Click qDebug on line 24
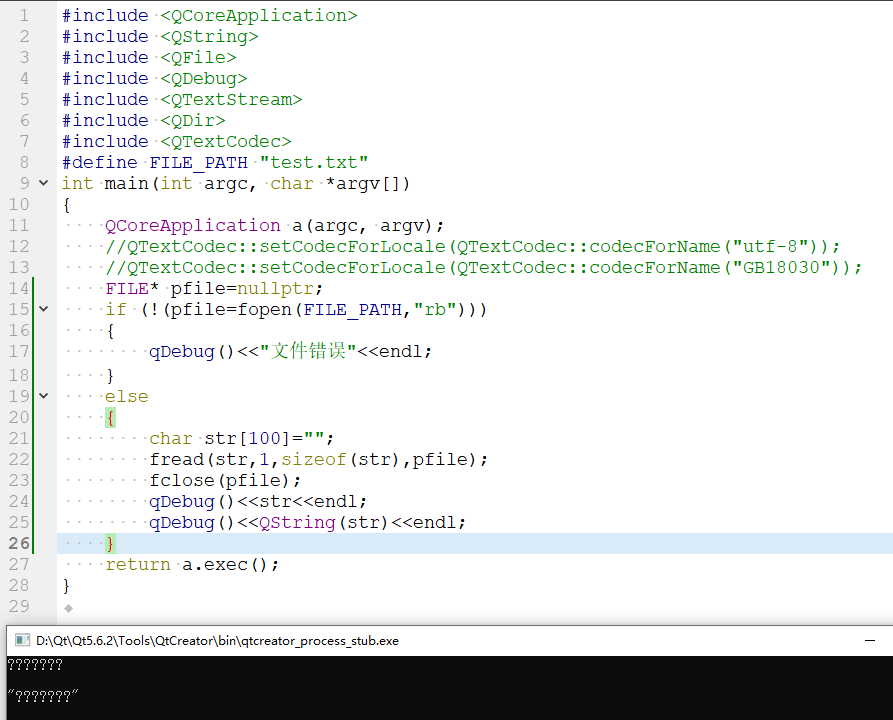Image resolution: width=893 pixels, height=720 pixels. tap(182, 502)
